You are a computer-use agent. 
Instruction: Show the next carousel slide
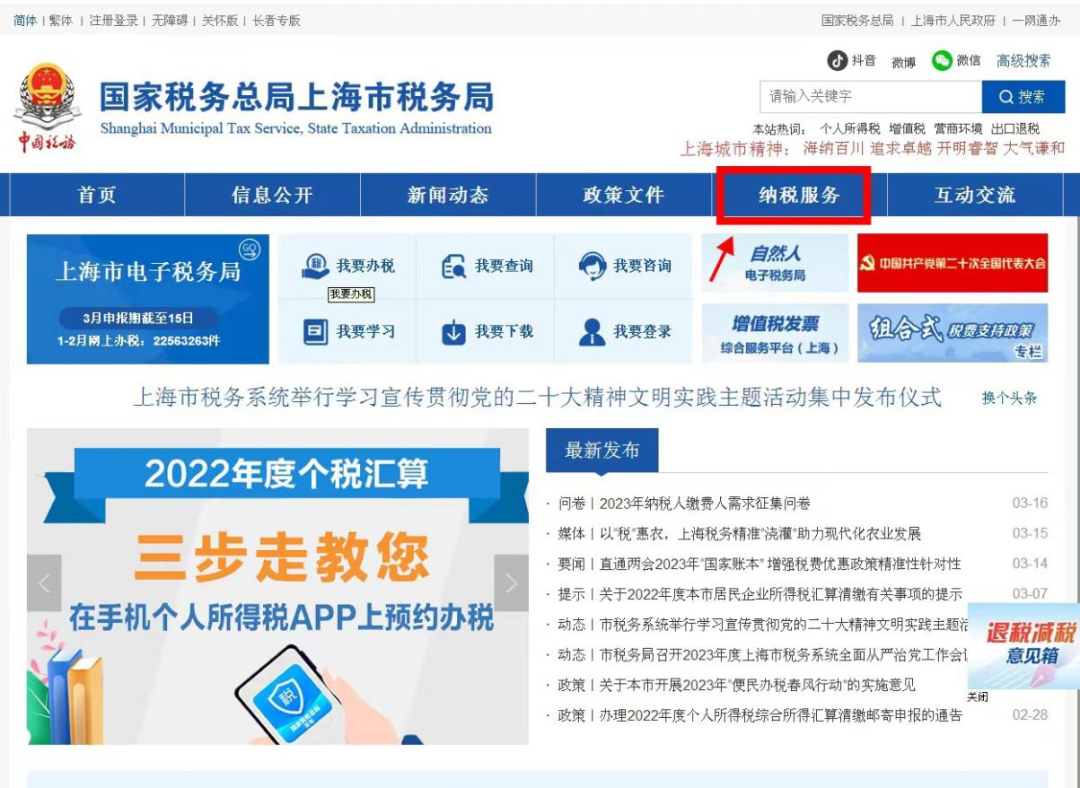point(511,583)
